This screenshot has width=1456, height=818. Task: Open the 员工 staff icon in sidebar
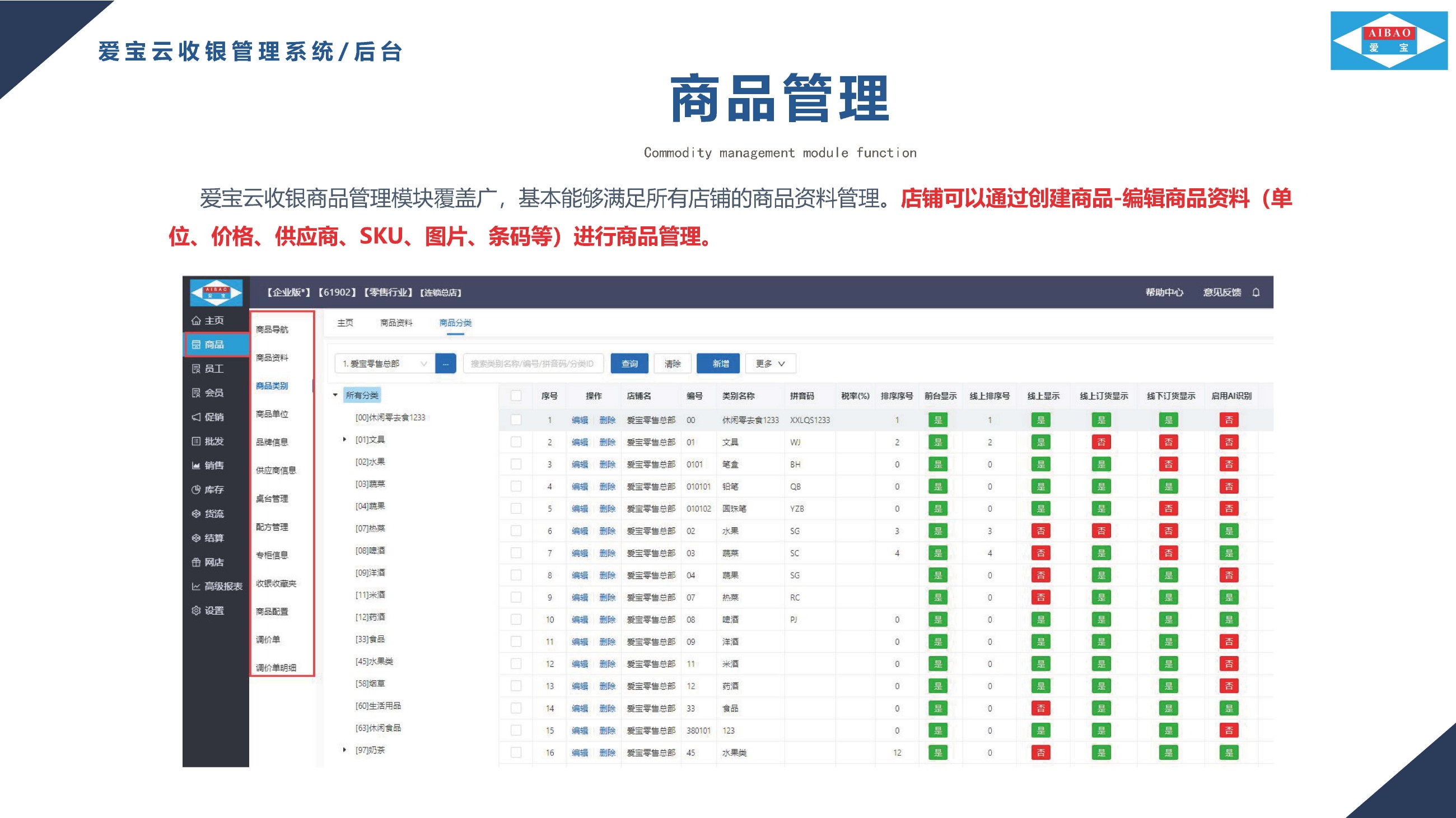click(196, 369)
